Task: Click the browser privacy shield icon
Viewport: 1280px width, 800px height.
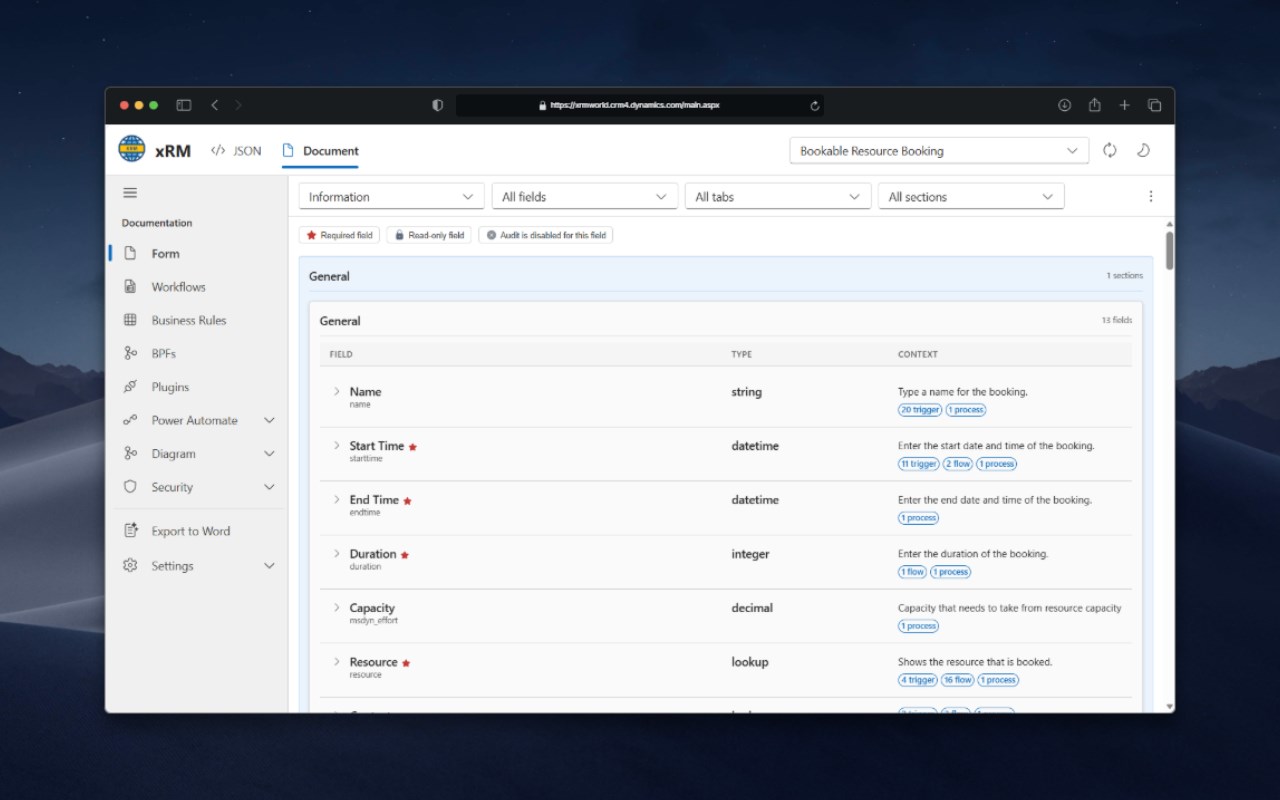Action: (x=437, y=105)
